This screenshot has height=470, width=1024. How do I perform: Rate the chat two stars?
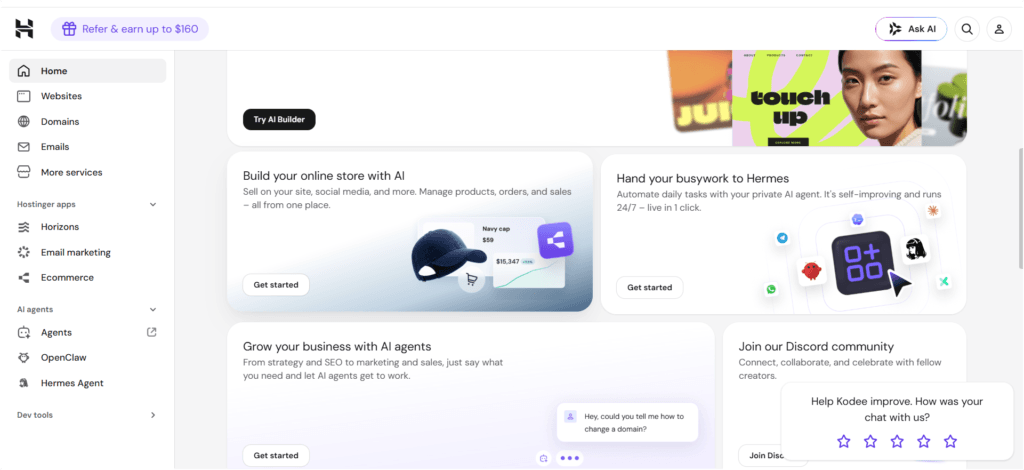(x=871, y=442)
